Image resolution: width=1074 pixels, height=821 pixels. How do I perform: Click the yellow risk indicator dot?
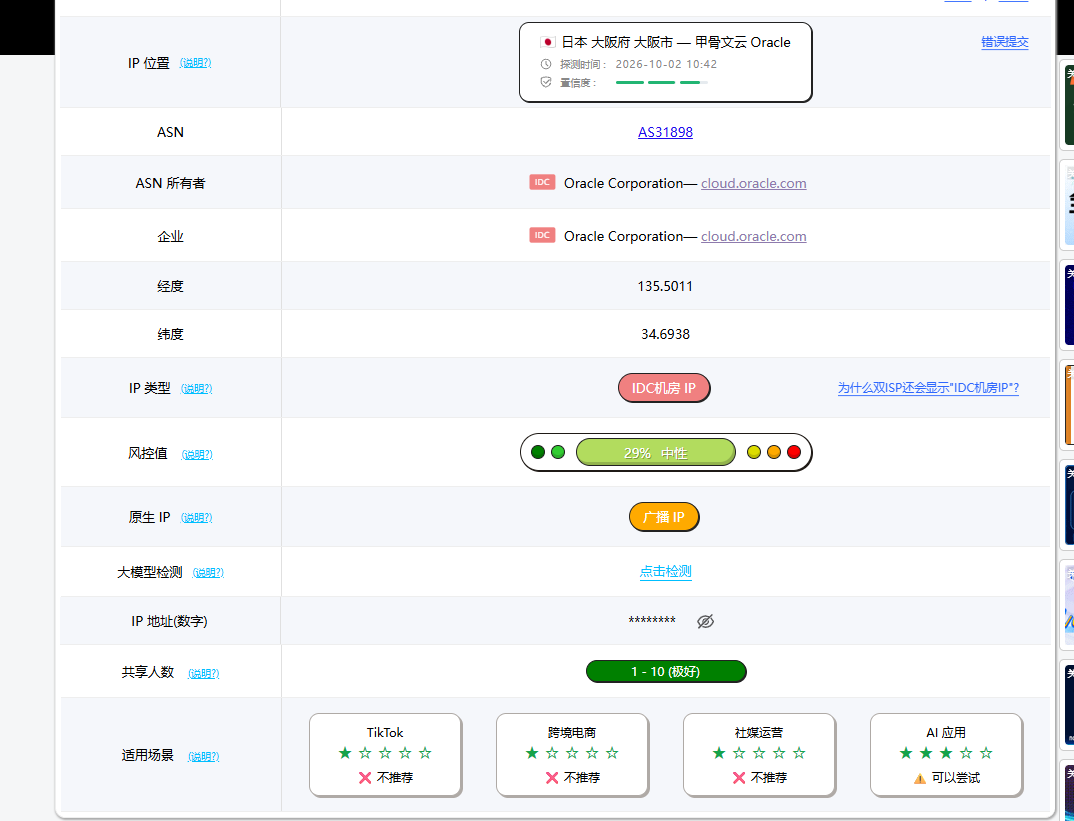coord(753,452)
